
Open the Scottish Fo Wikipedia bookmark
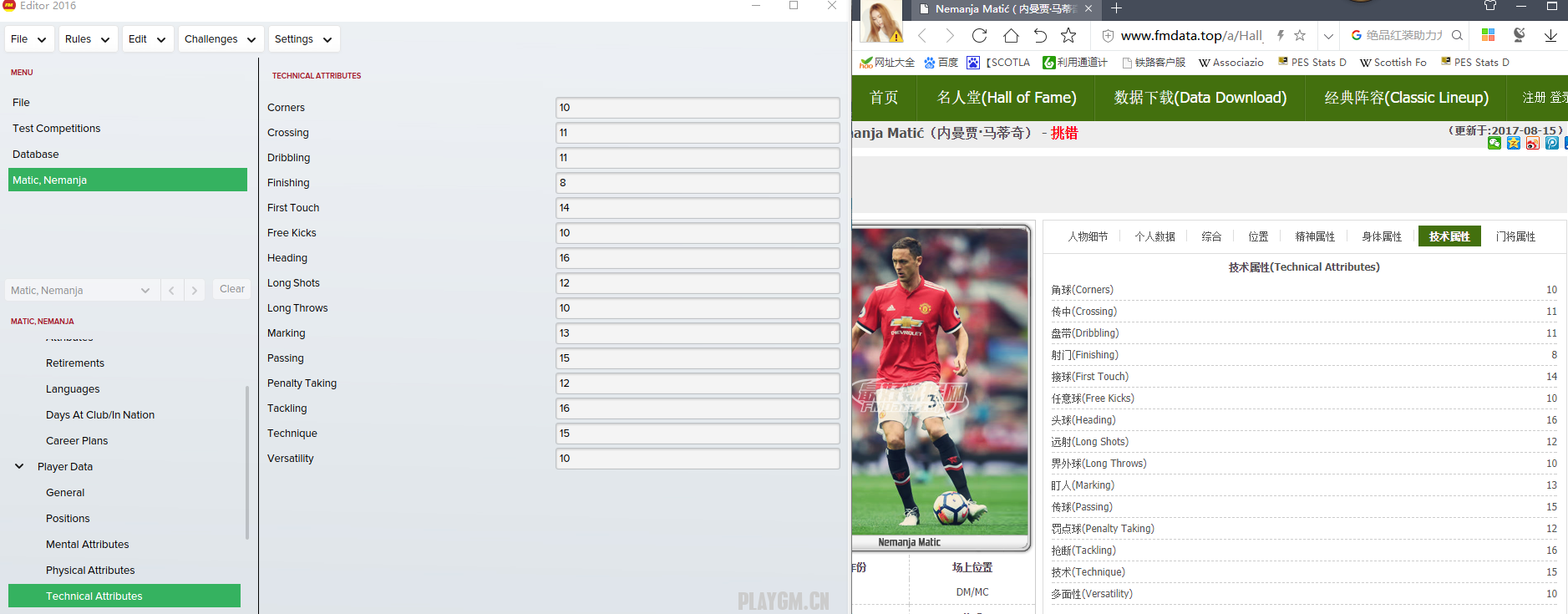(x=1393, y=63)
